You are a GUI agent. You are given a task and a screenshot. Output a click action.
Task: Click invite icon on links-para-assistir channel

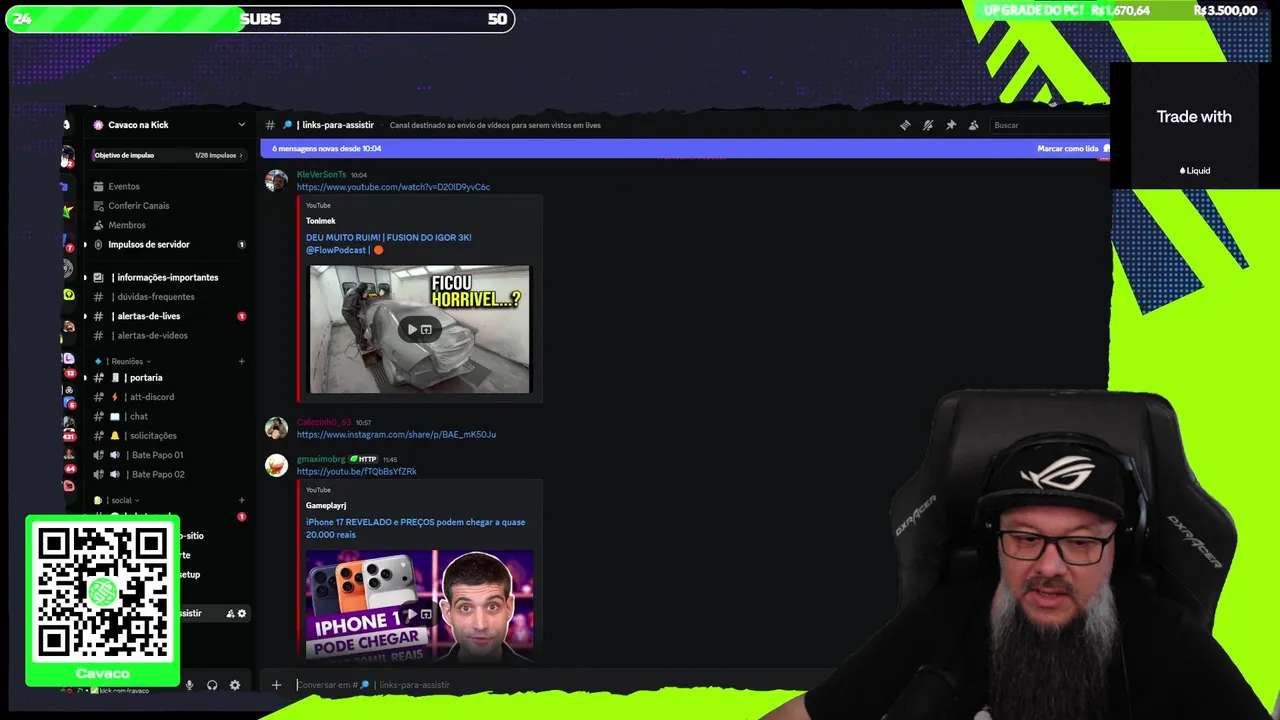pyautogui.click(x=230, y=613)
